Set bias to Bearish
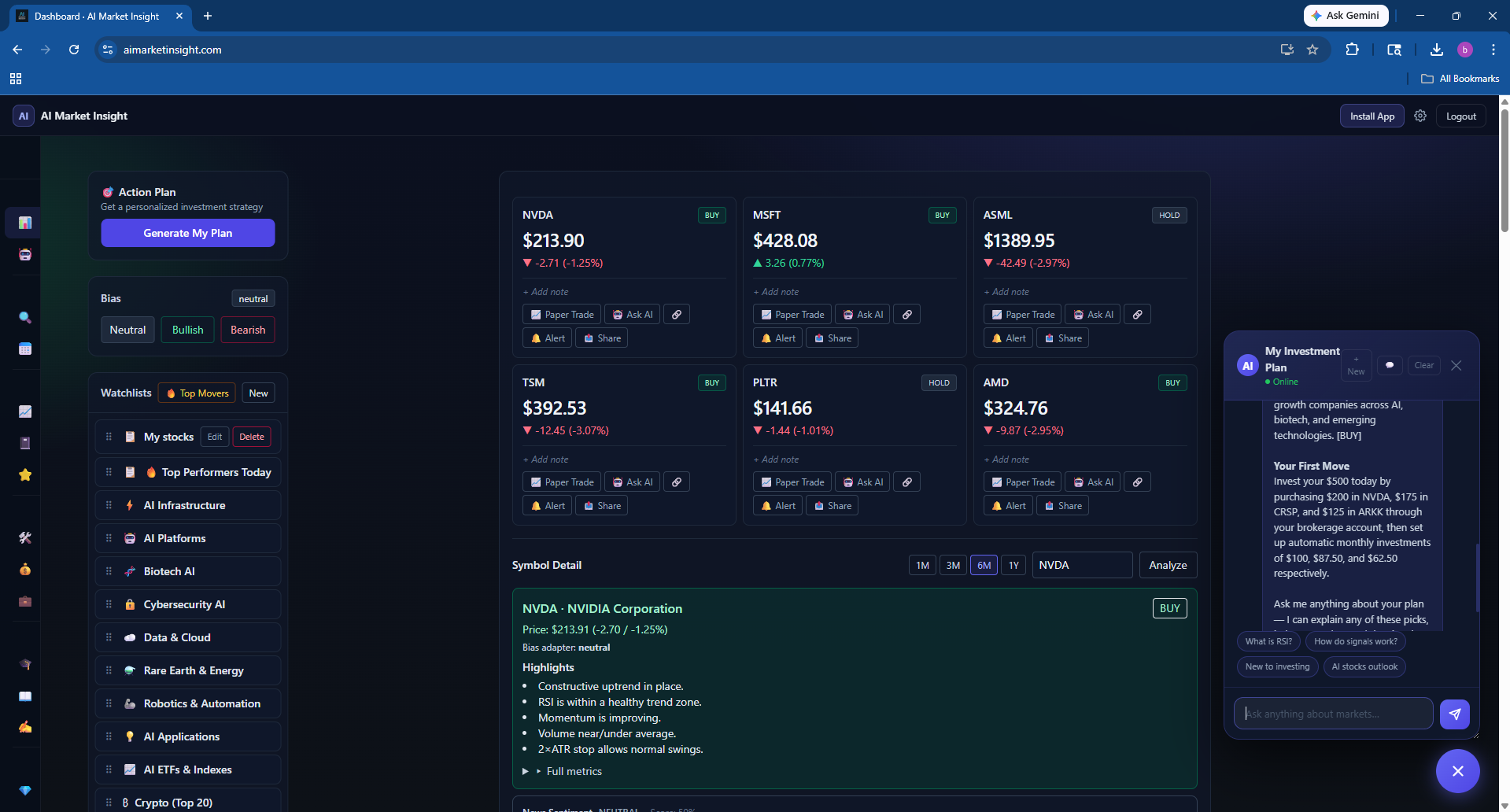The width and height of the screenshot is (1510, 812). click(248, 330)
